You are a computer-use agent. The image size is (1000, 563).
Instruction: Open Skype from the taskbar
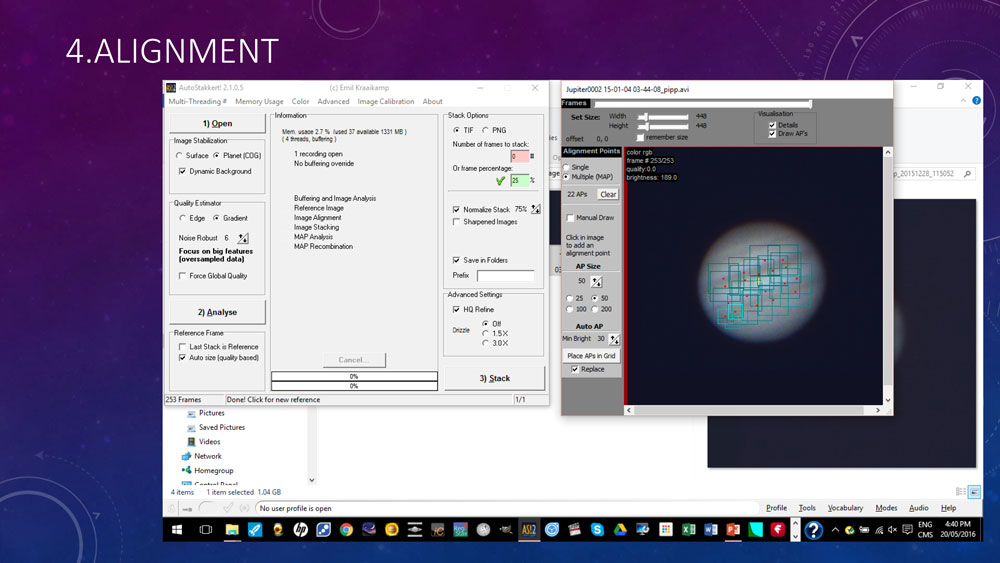[x=597, y=530]
